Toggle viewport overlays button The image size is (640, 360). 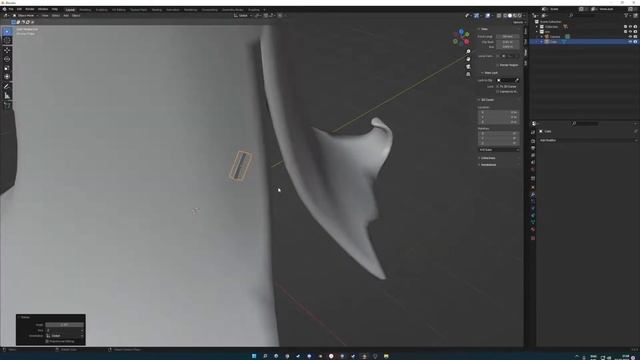coord(488,16)
